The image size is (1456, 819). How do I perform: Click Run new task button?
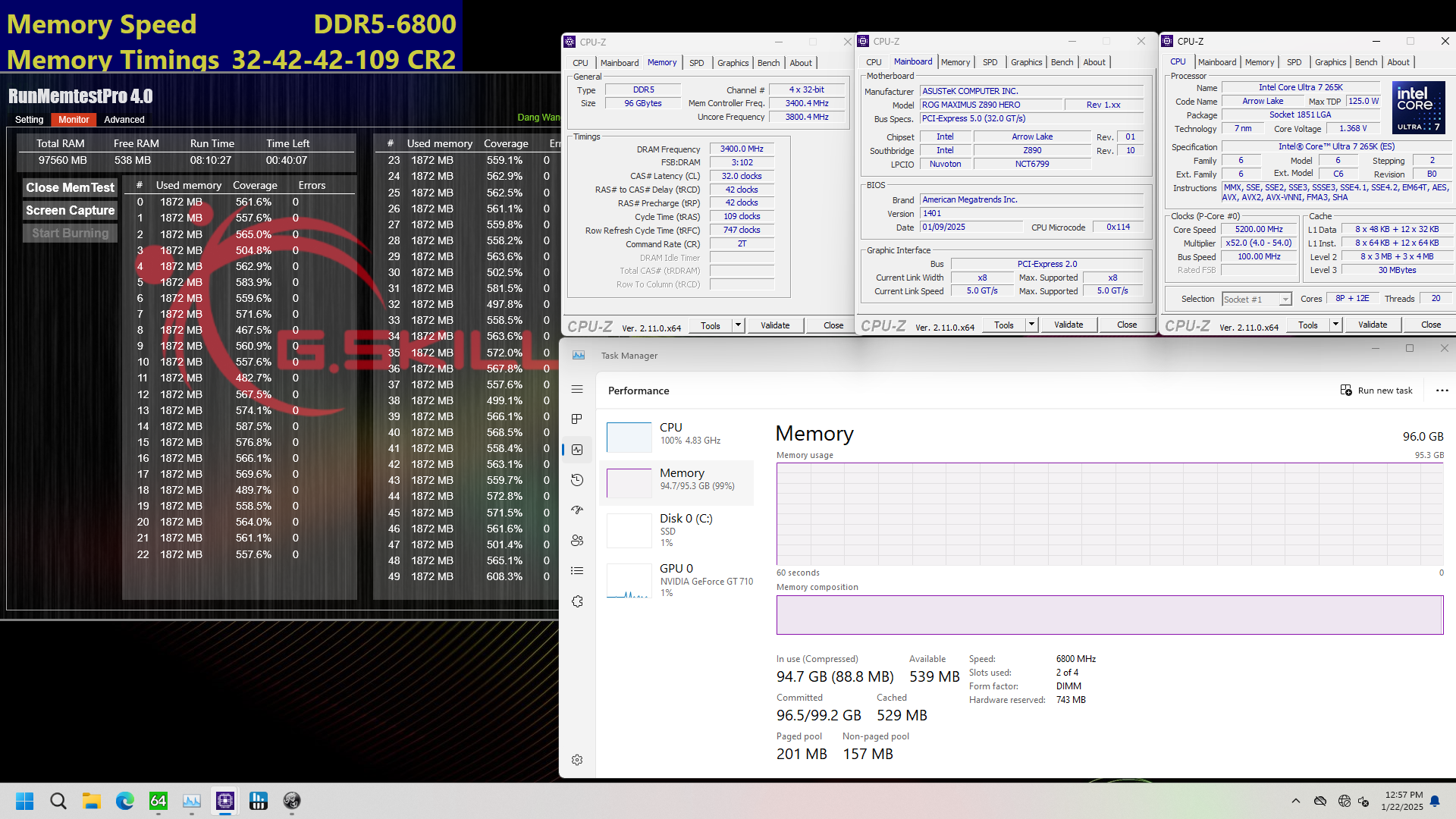click(1376, 391)
